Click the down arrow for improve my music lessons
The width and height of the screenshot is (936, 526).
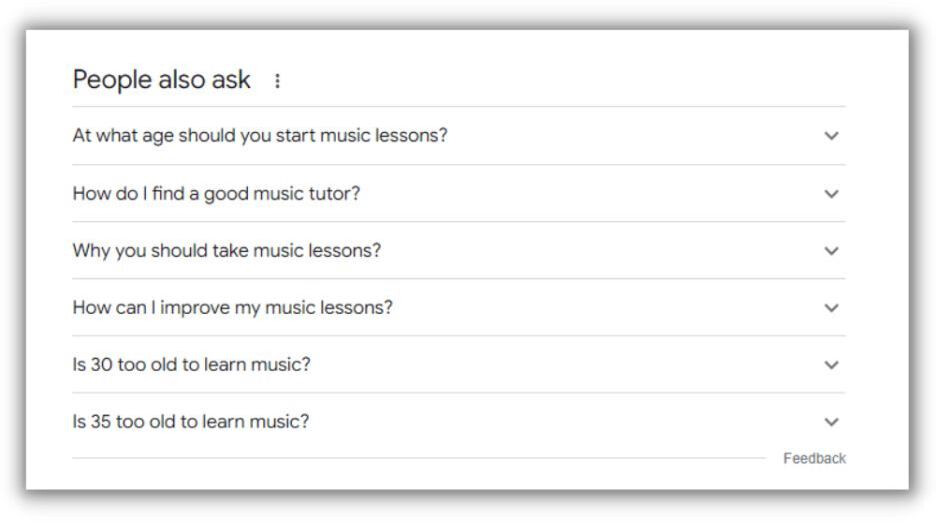[x=832, y=308]
